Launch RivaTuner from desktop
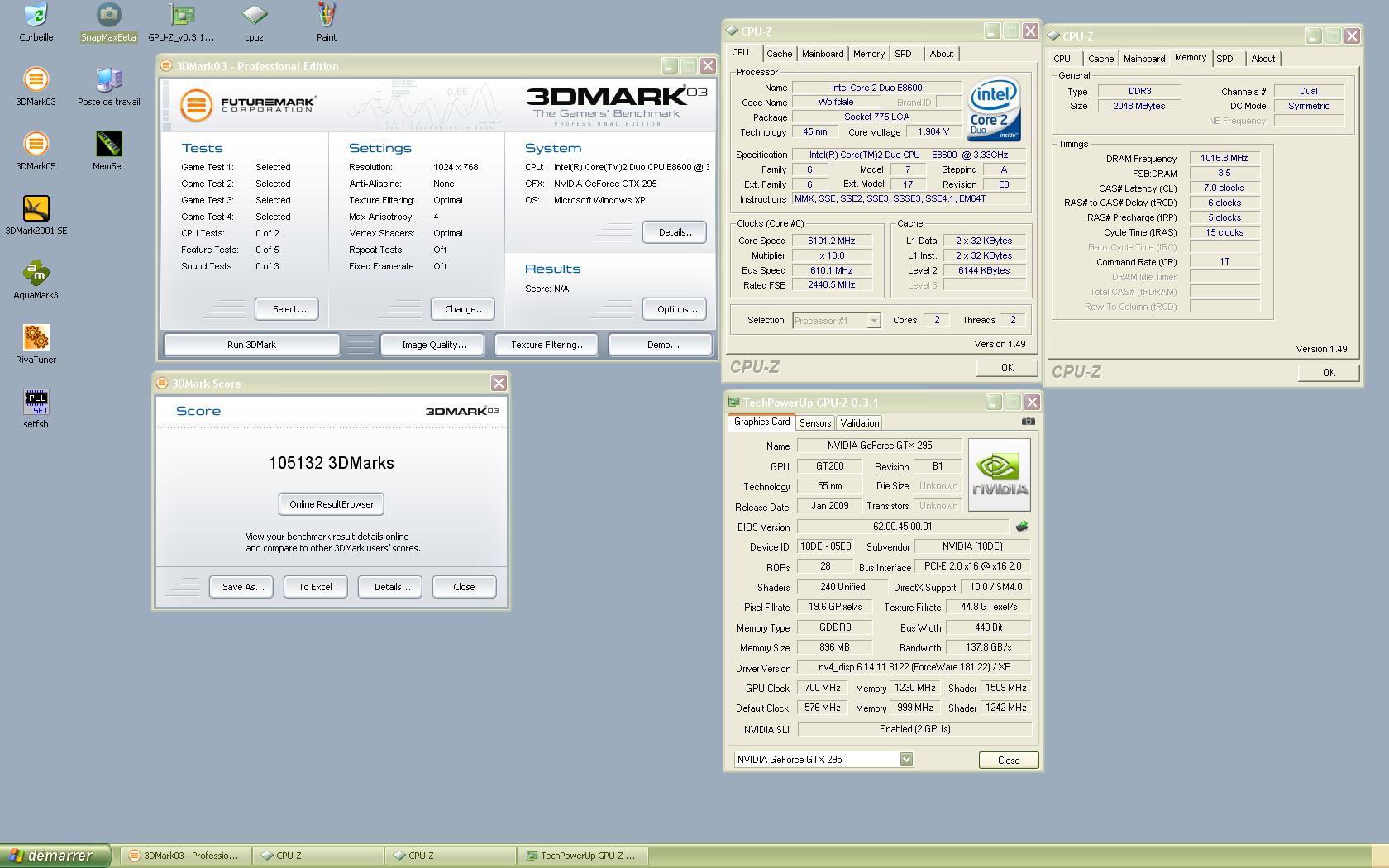 [36, 345]
